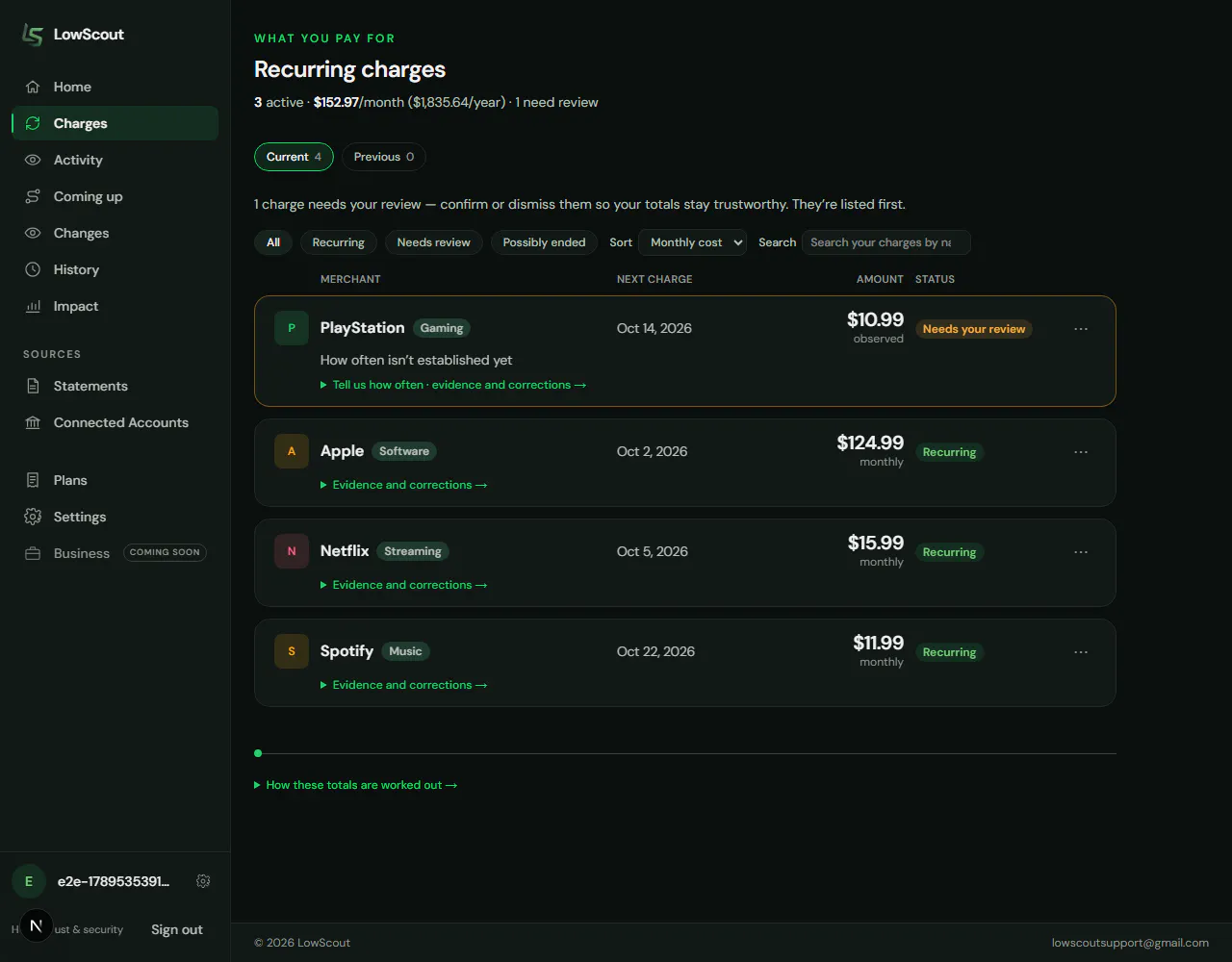The width and height of the screenshot is (1232, 962).
Task: Expand Apple evidence and corrections
Action: tap(404, 485)
